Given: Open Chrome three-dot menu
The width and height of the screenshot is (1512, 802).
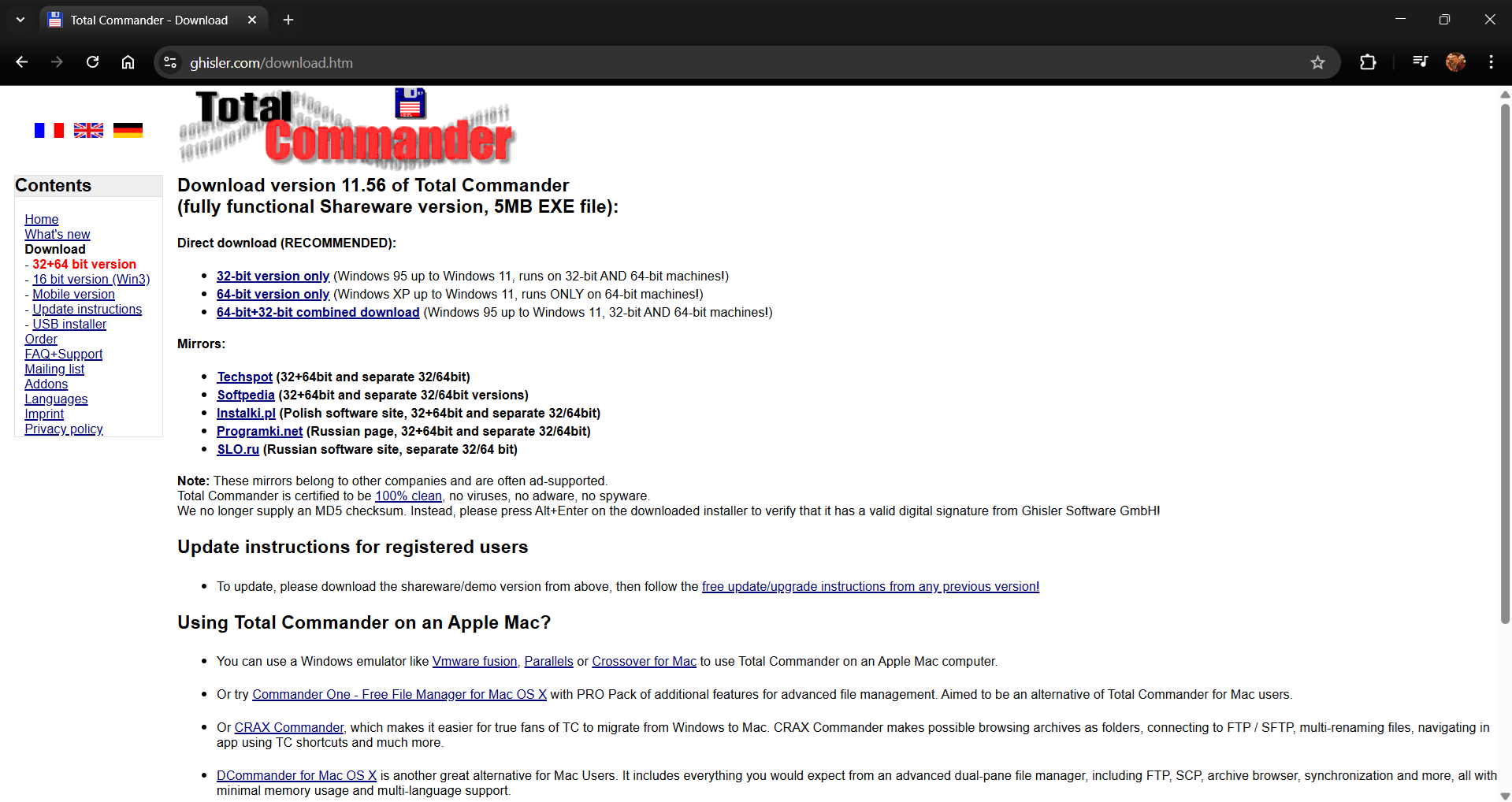Looking at the screenshot, I should [x=1491, y=62].
